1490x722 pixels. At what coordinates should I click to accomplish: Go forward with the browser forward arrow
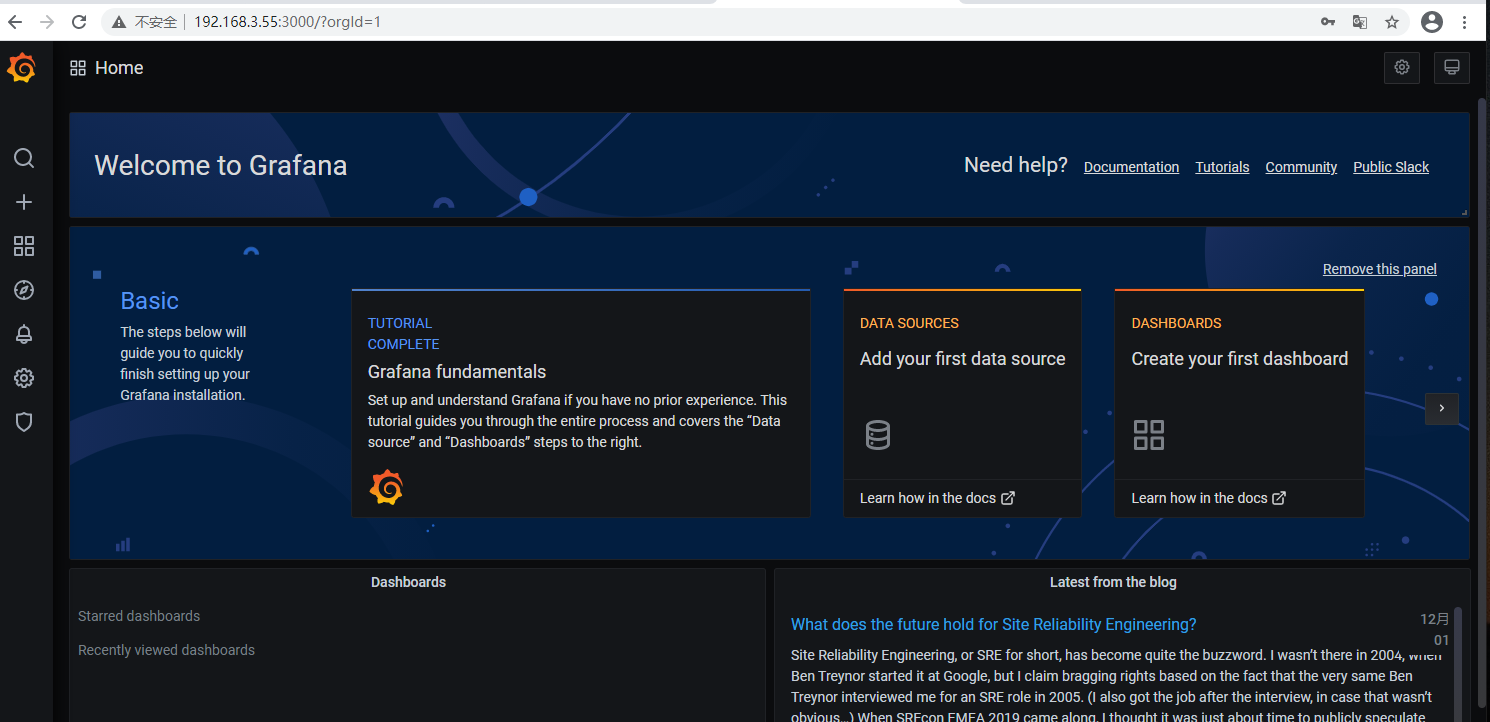pyautogui.click(x=47, y=22)
